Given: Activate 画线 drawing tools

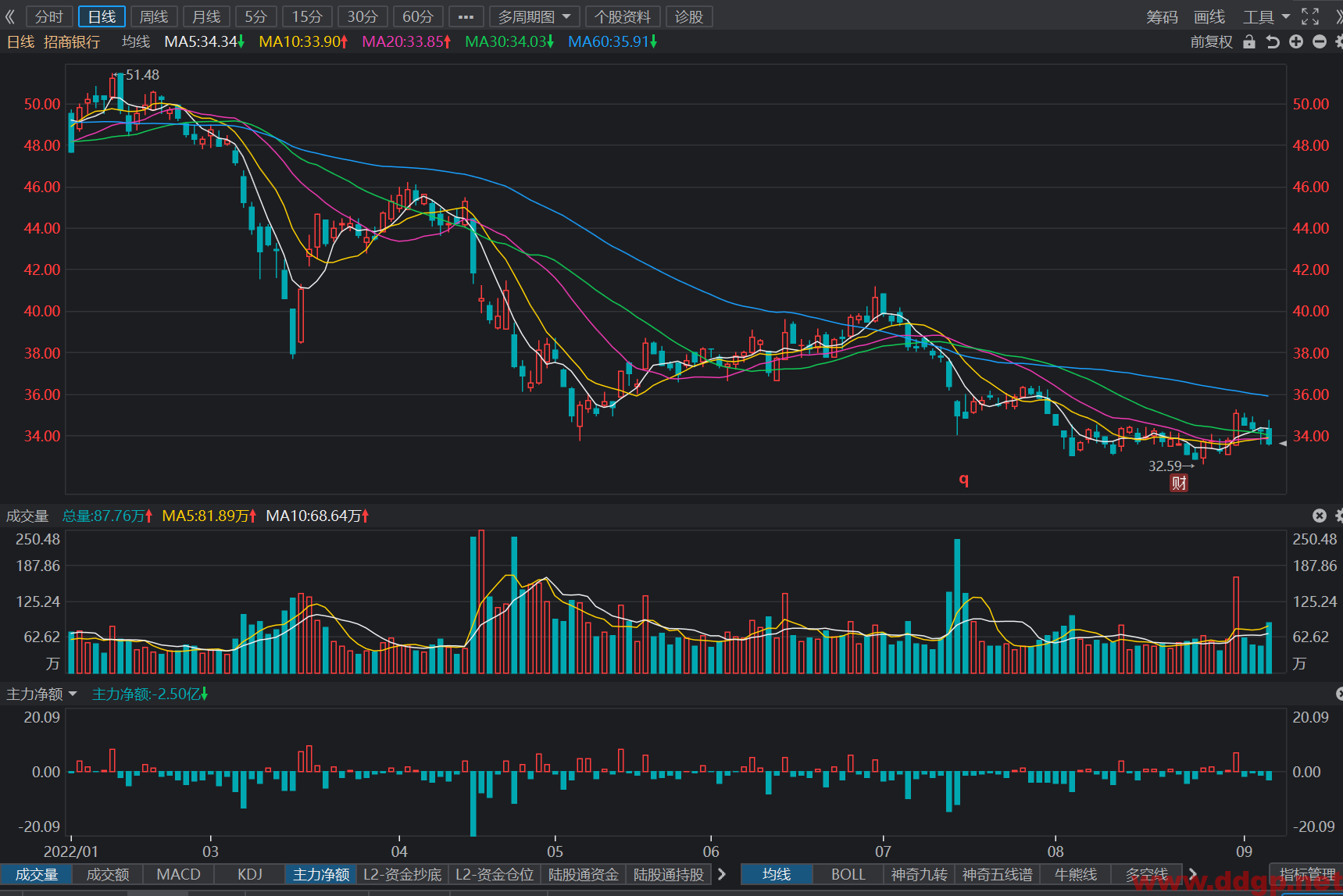Looking at the screenshot, I should pos(1209,17).
